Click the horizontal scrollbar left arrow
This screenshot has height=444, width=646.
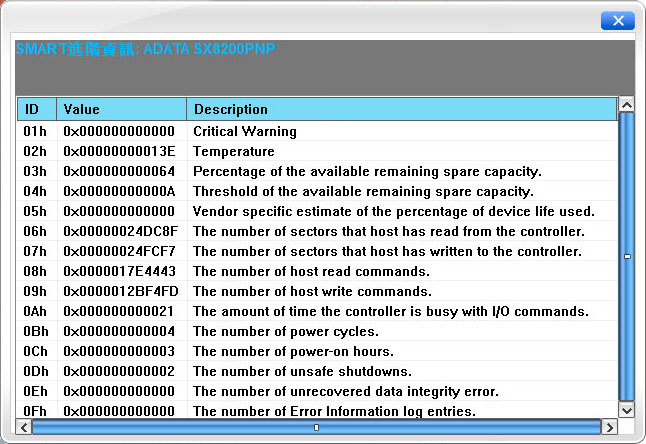point(24,427)
